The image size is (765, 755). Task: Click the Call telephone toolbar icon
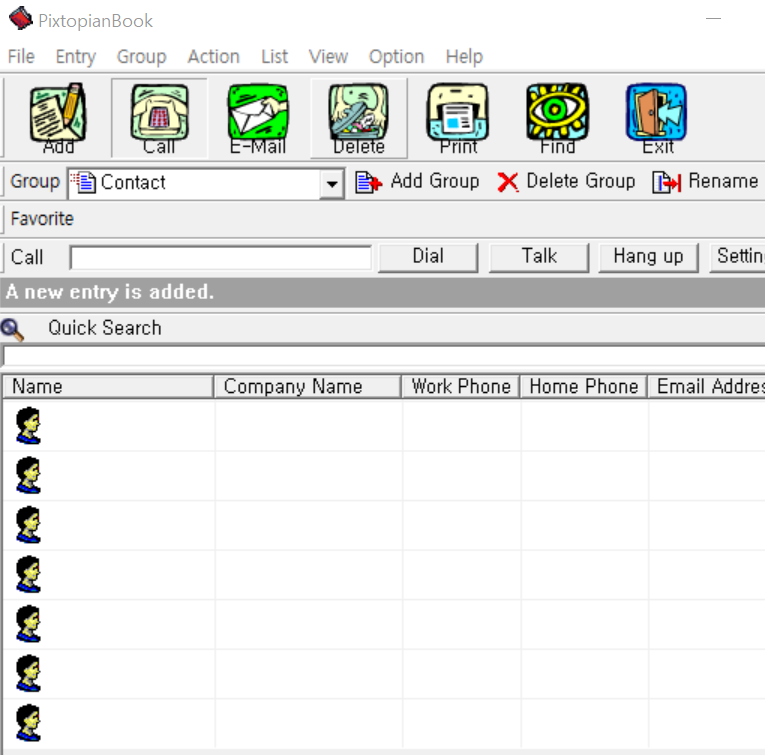pos(160,119)
